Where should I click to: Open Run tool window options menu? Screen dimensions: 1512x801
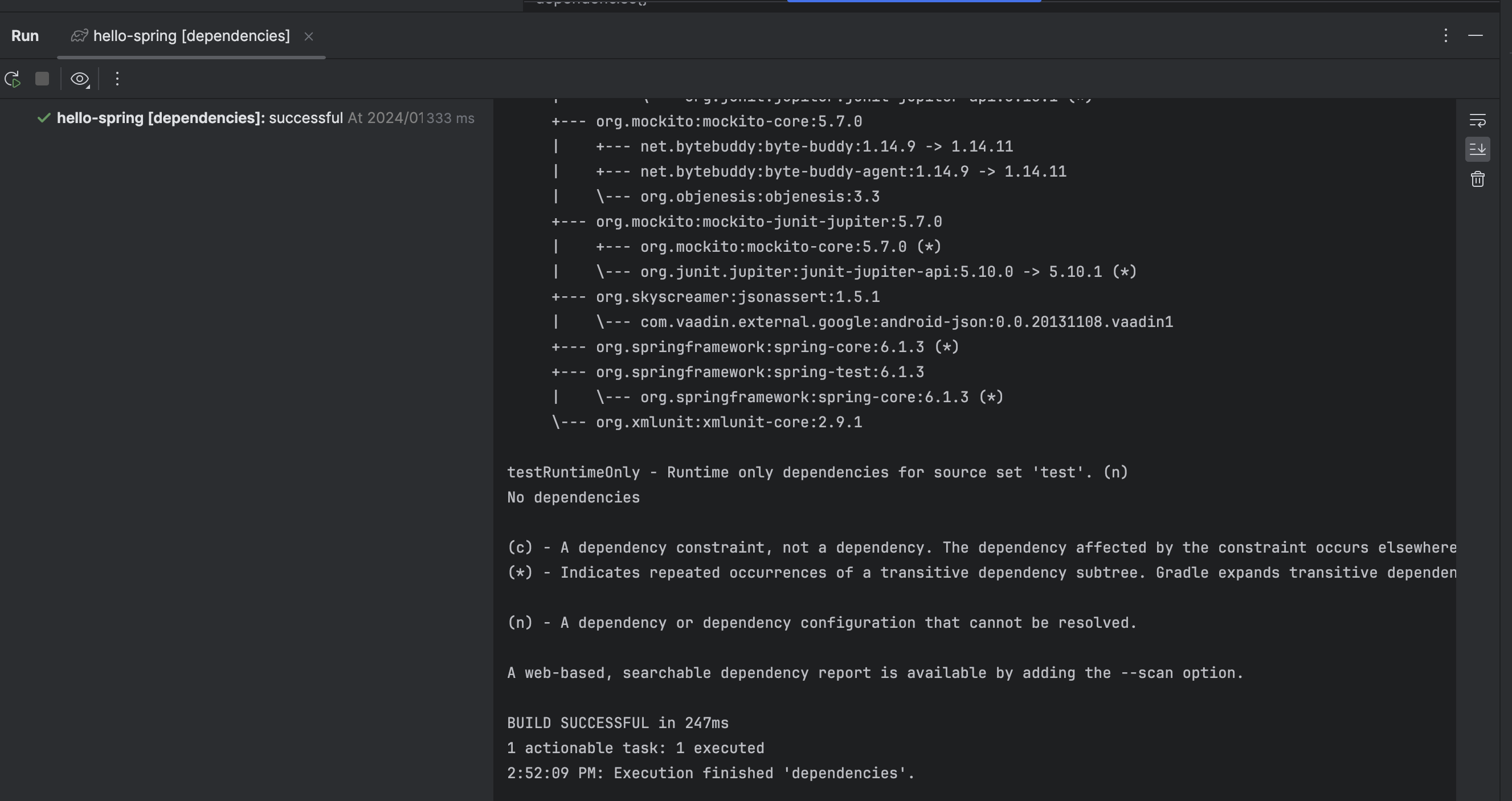[x=1446, y=36]
